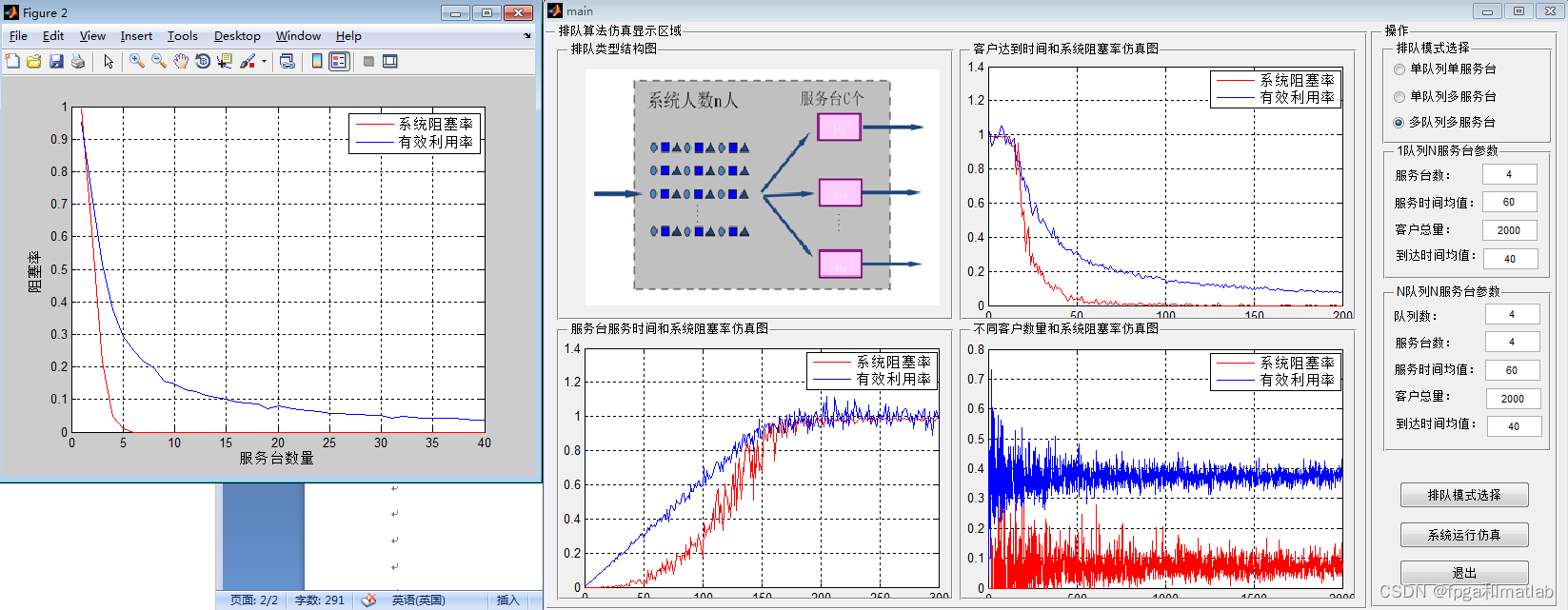Open the File menu in Figure 2
Image resolution: width=1568 pixels, height=610 pixels.
pyautogui.click(x=18, y=36)
